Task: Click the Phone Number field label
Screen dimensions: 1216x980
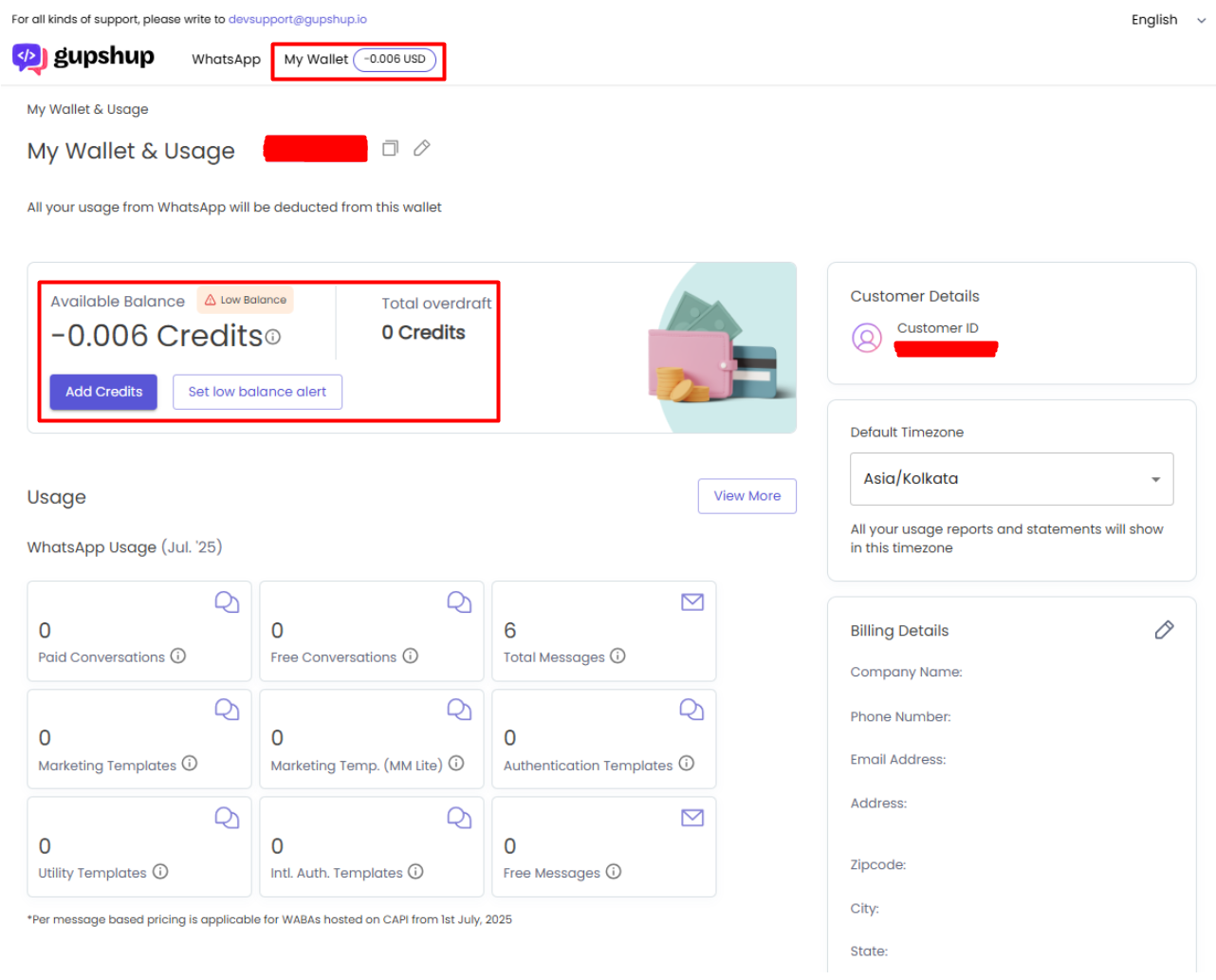Action: (900, 716)
